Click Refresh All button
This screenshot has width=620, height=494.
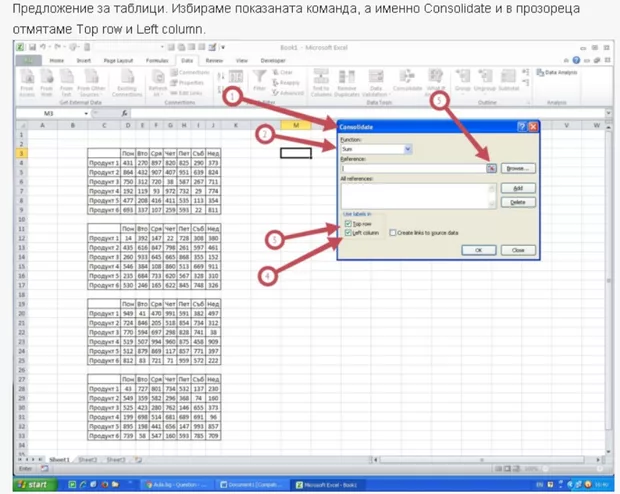[158, 82]
